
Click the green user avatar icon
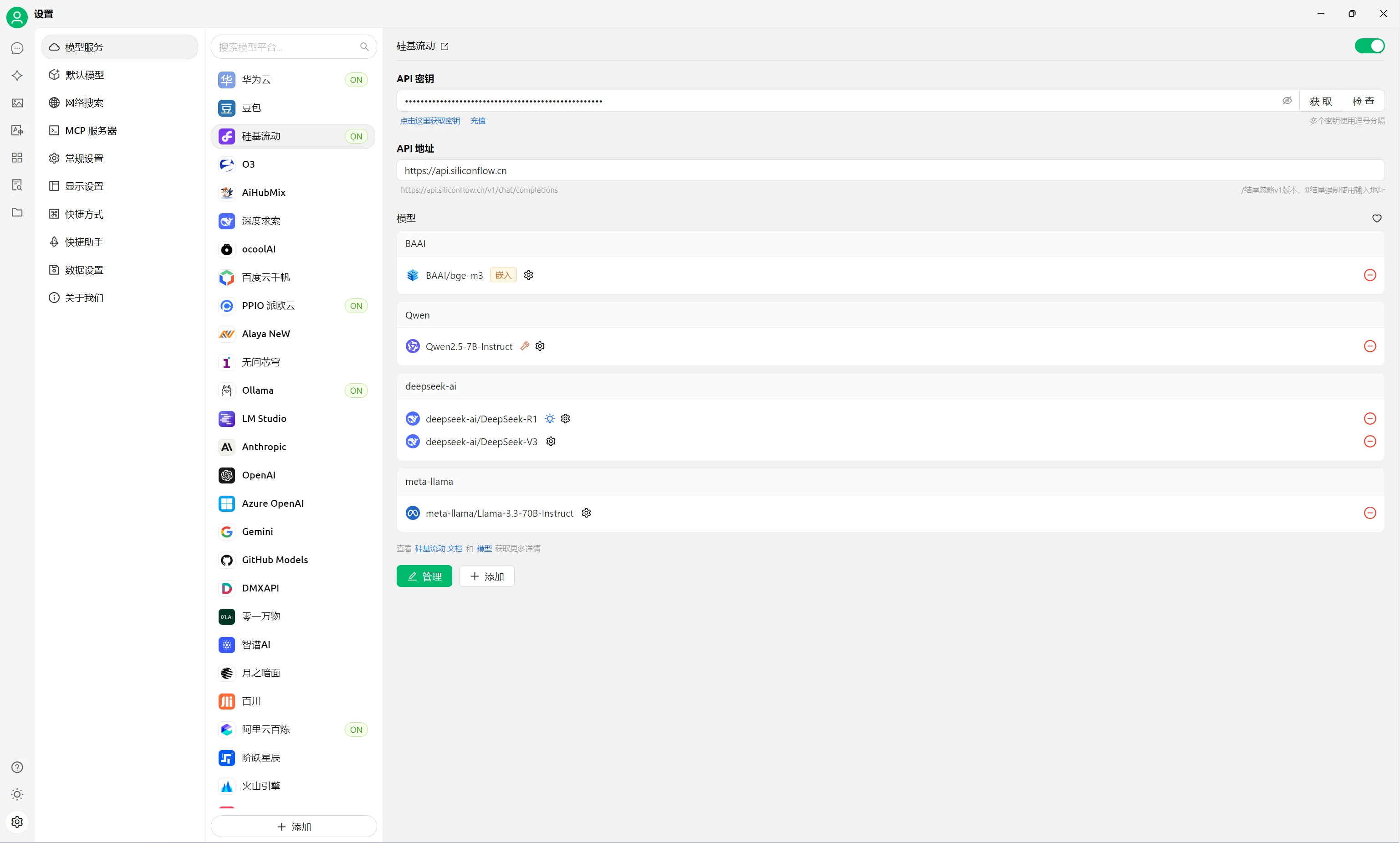[x=17, y=17]
